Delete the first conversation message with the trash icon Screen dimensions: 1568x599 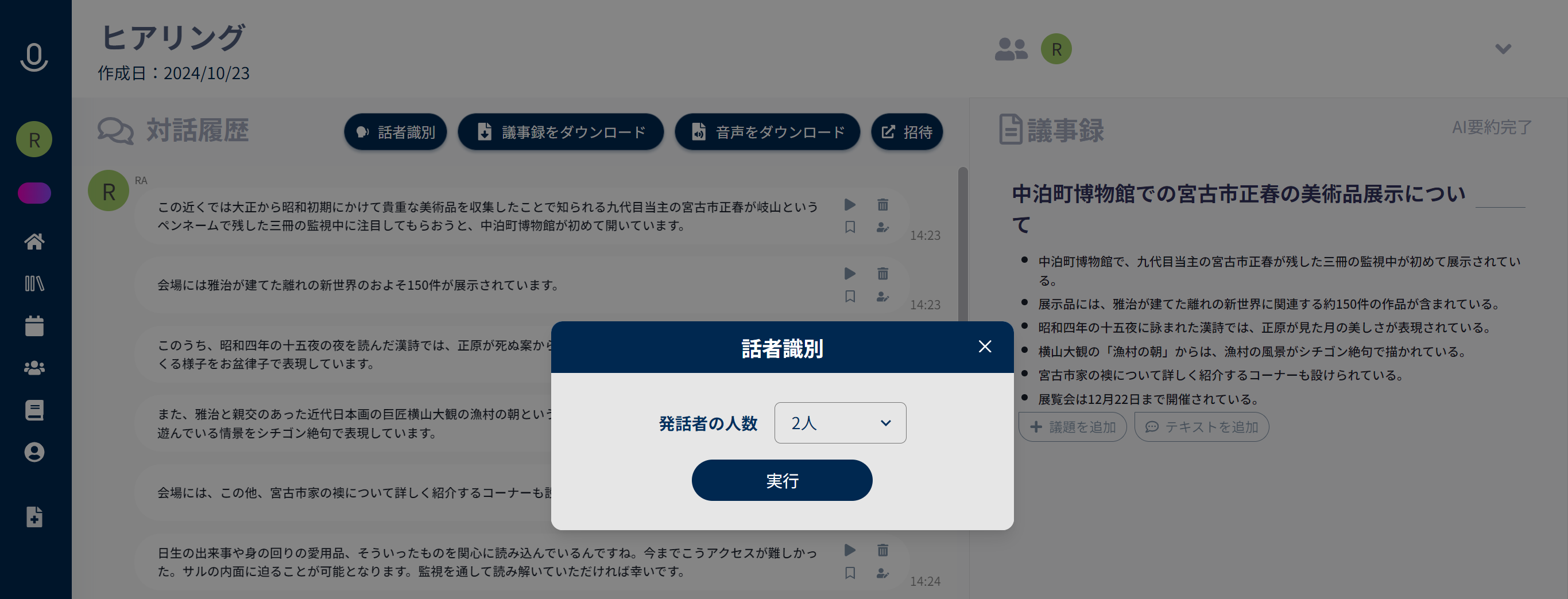tap(882, 205)
